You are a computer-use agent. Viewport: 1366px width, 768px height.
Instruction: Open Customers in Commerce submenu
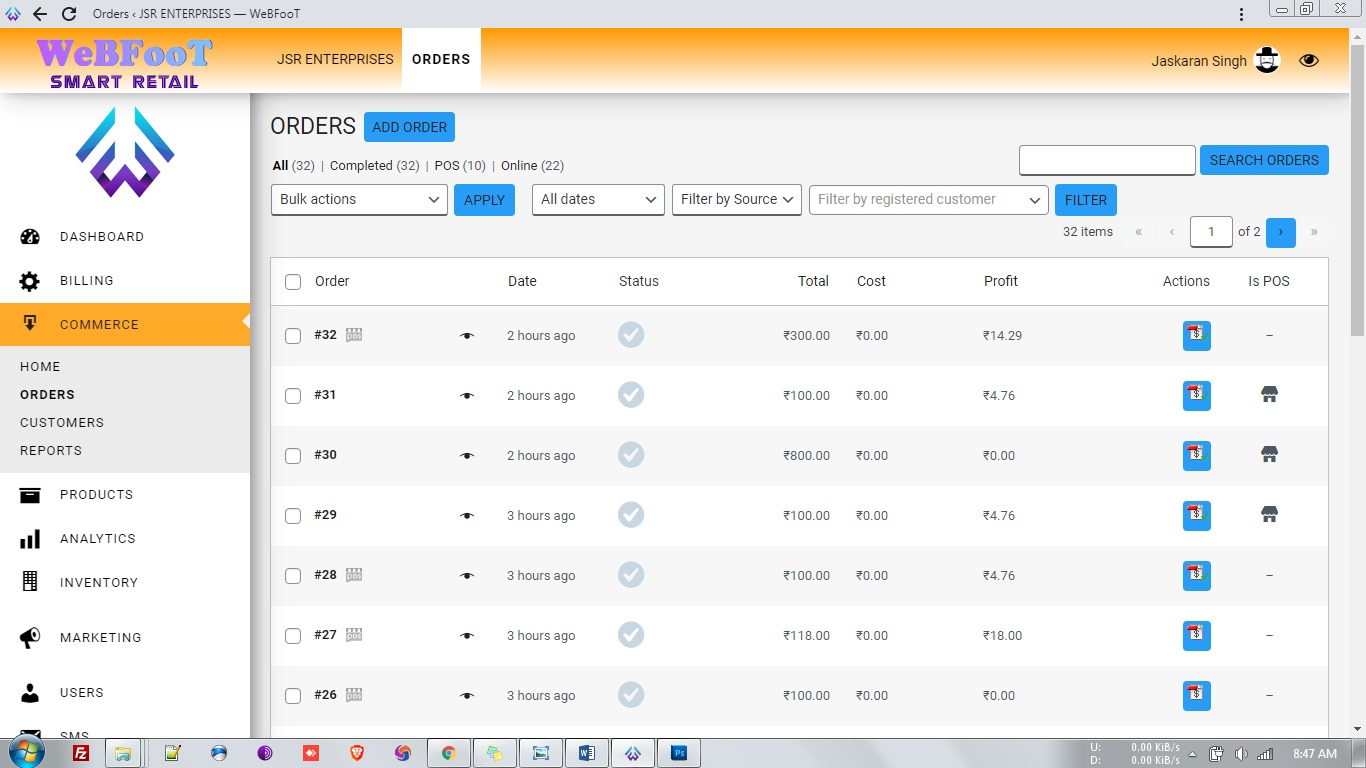point(62,423)
